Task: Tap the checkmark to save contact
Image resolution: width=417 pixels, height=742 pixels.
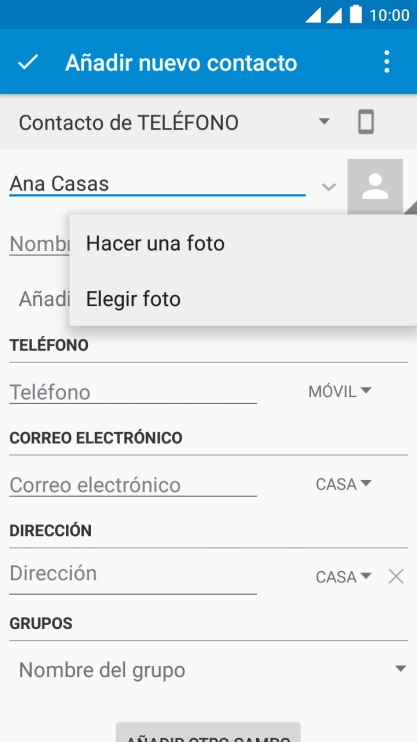Action: (x=28, y=62)
